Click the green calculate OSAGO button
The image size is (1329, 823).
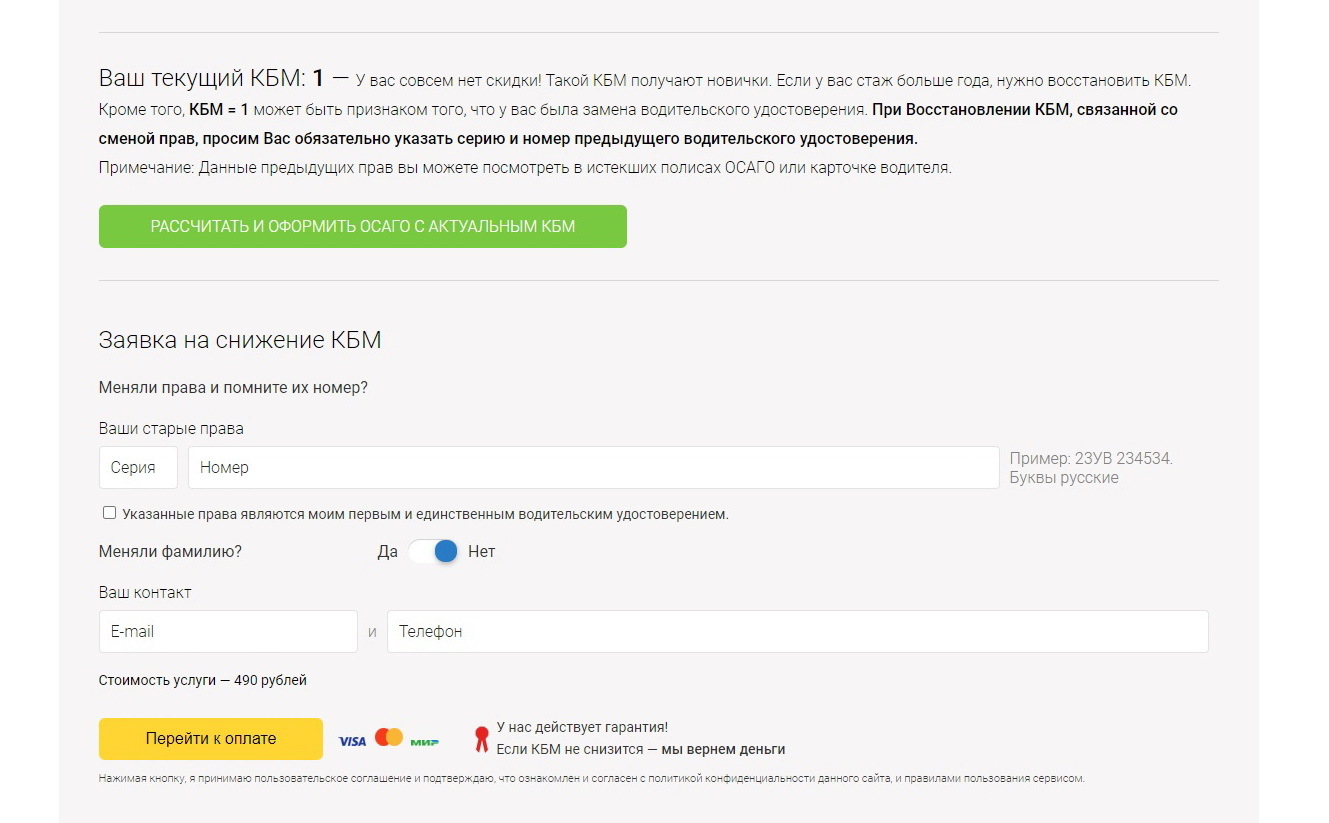pos(362,226)
